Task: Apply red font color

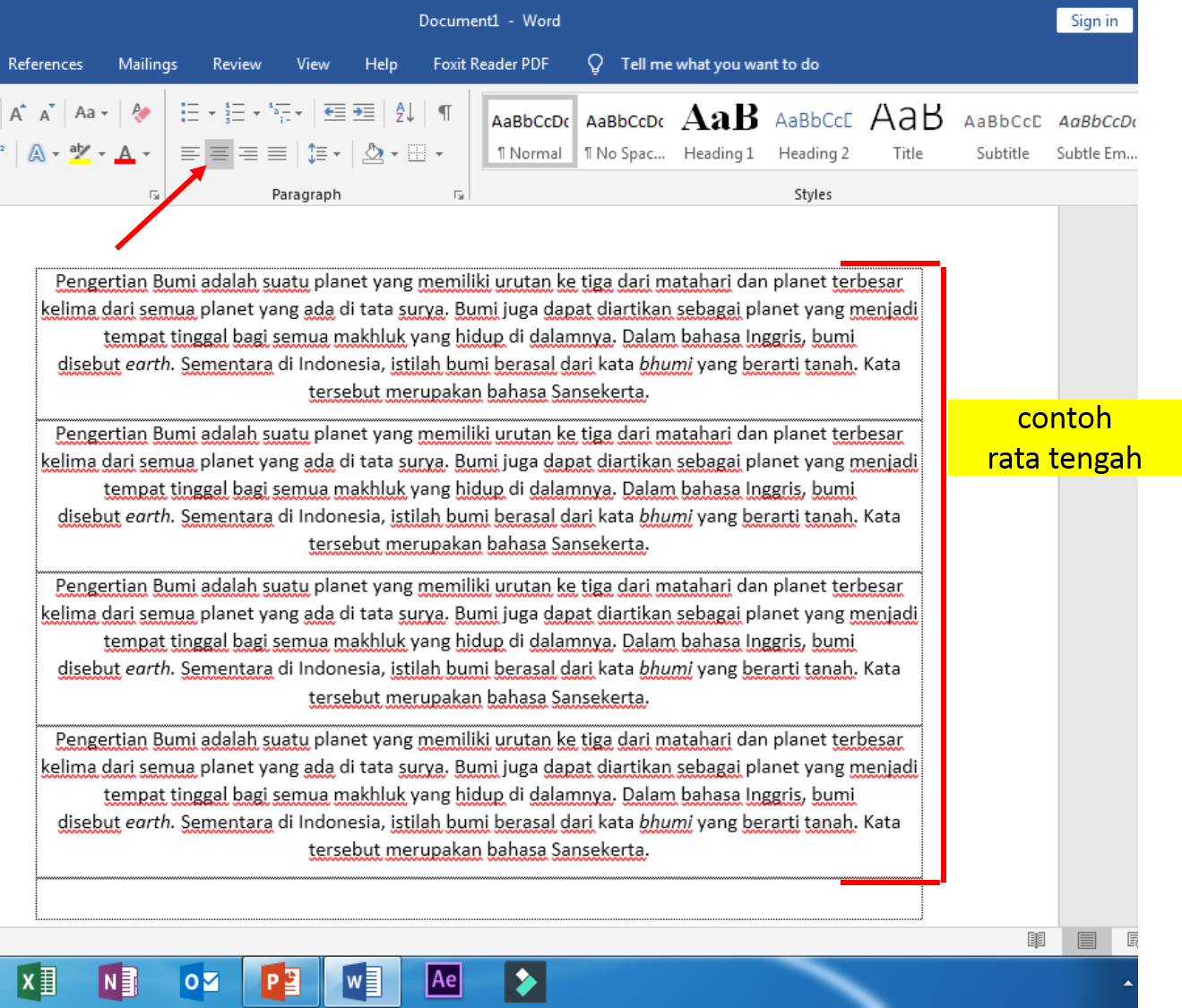Action: coord(125,154)
